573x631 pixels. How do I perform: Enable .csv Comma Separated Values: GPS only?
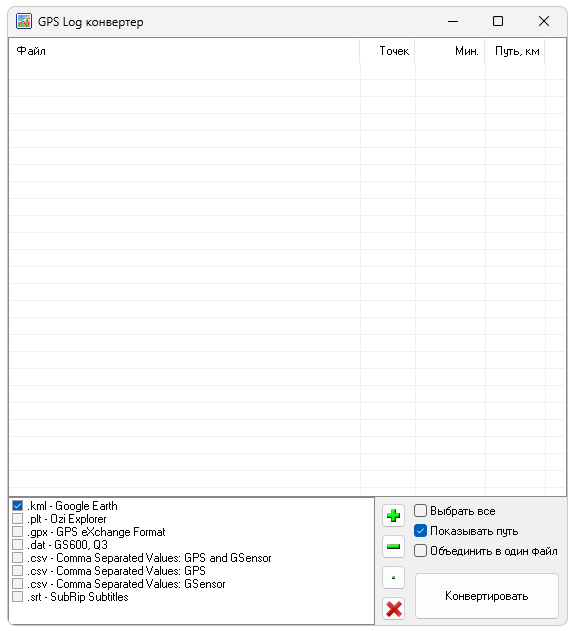point(18,571)
